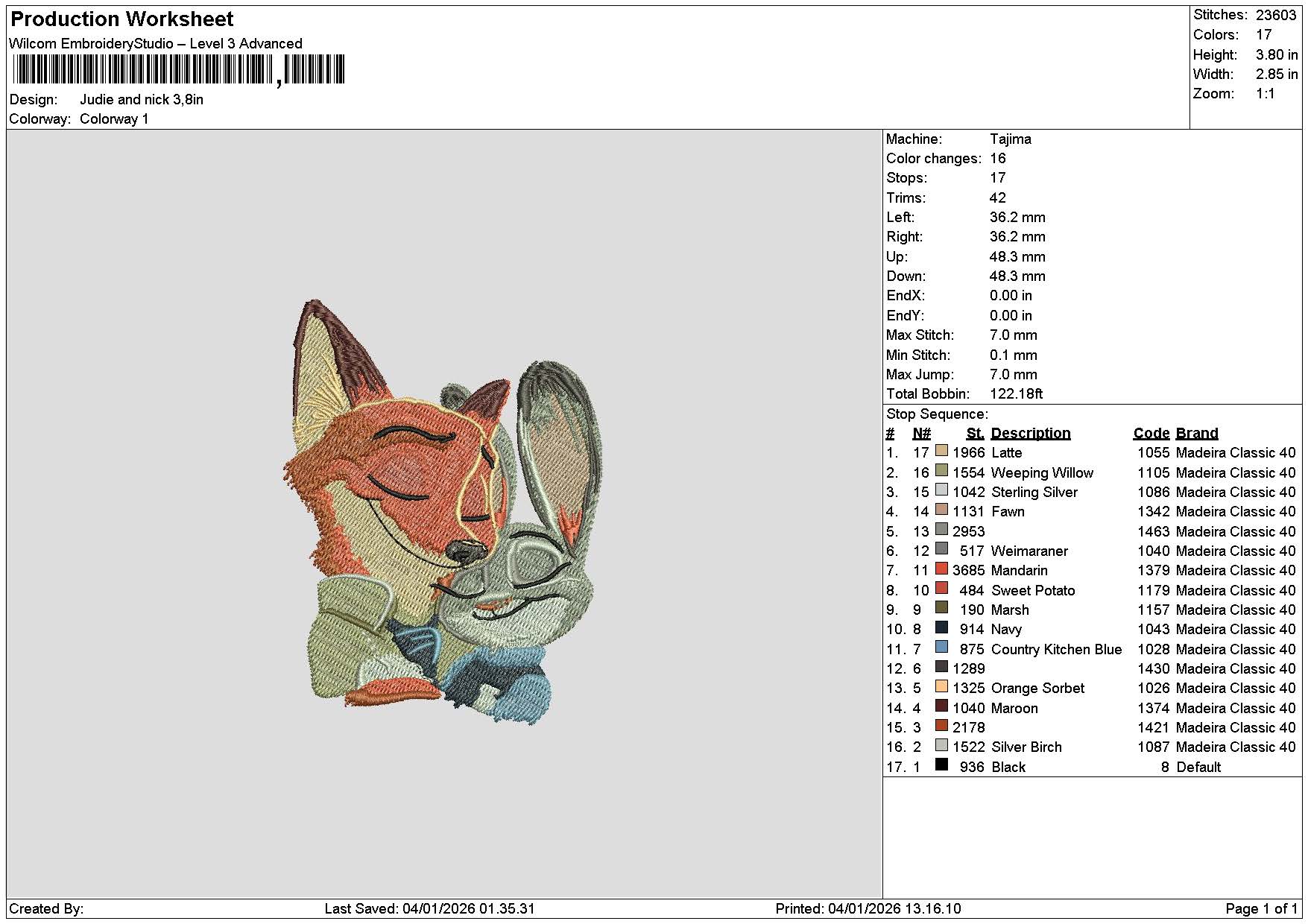The image size is (1308, 924).
Task: Click the Silver Birch swatch
Action: click(941, 746)
